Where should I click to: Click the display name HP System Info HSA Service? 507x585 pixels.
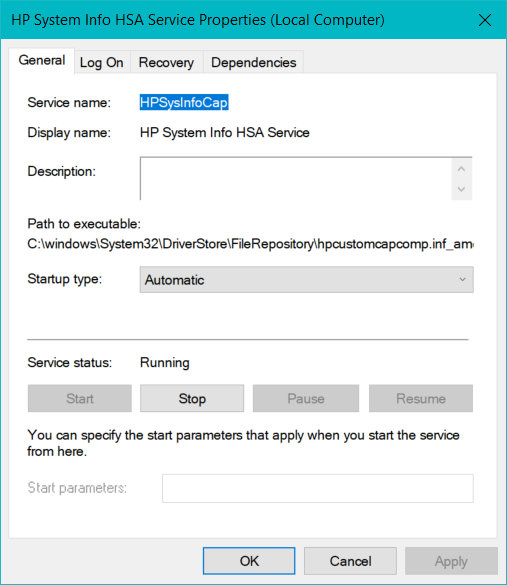[225, 132]
